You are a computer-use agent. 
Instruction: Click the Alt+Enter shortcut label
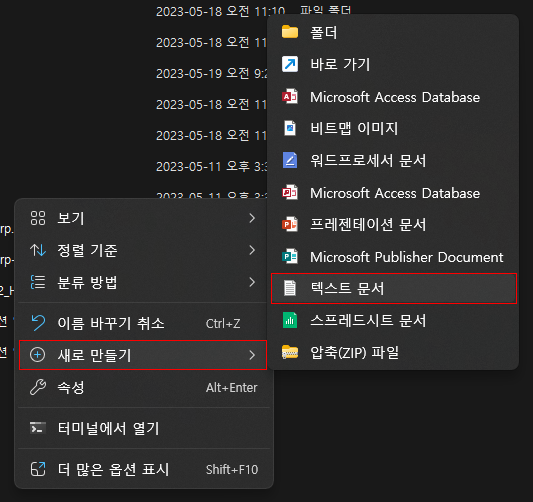pyautogui.click(x=231, y=387)
